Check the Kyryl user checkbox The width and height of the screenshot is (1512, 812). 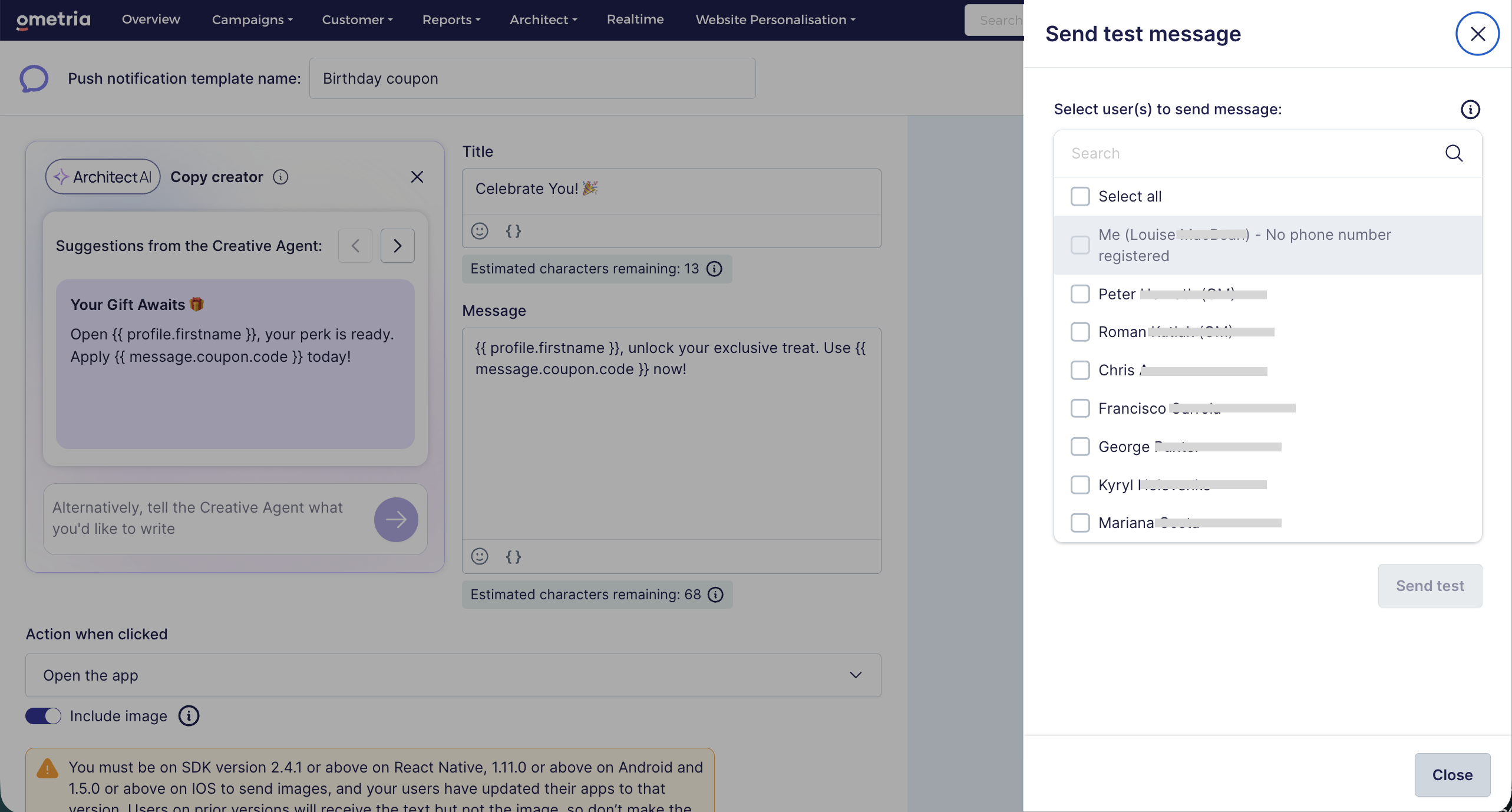click(1080, 485)
